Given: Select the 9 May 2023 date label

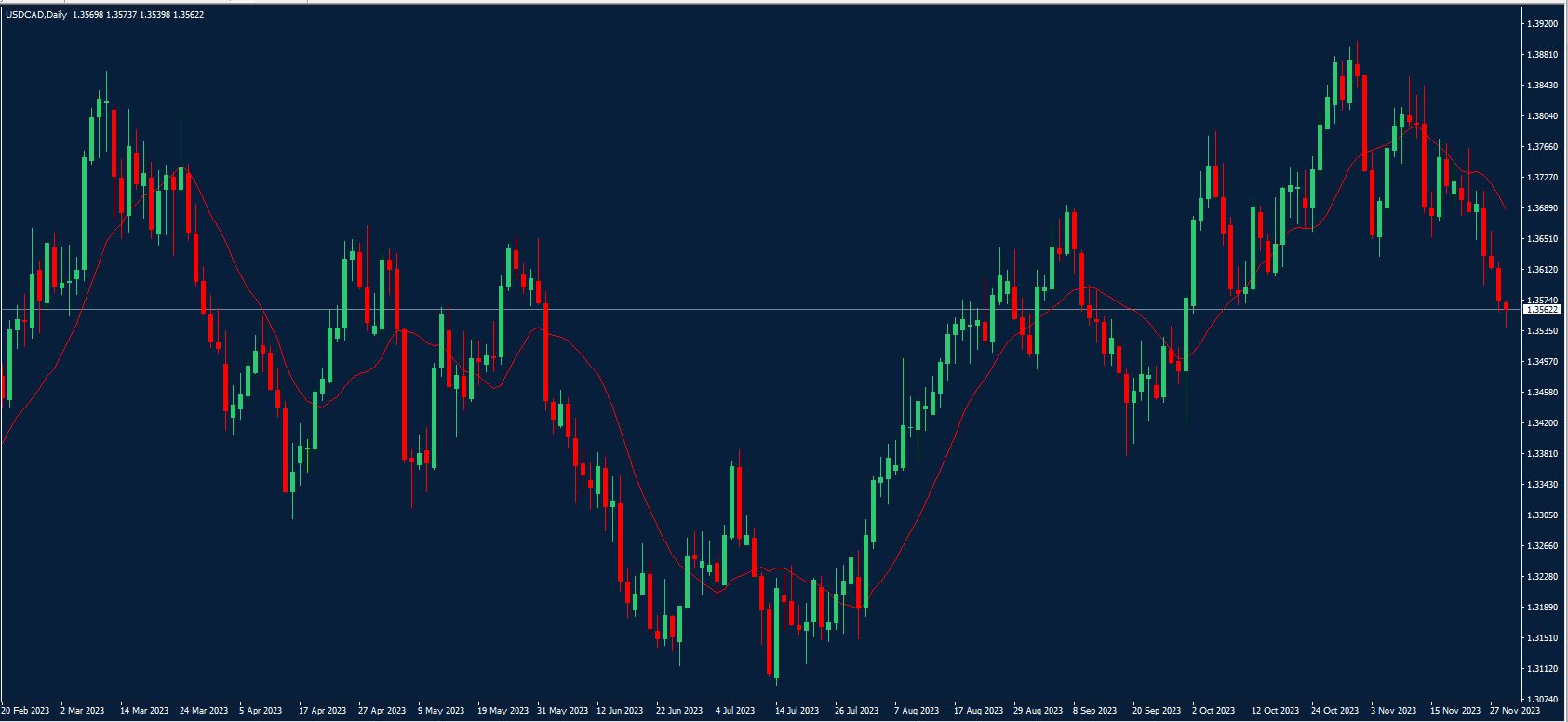Looking at the screenshot, I should (439, 711).
